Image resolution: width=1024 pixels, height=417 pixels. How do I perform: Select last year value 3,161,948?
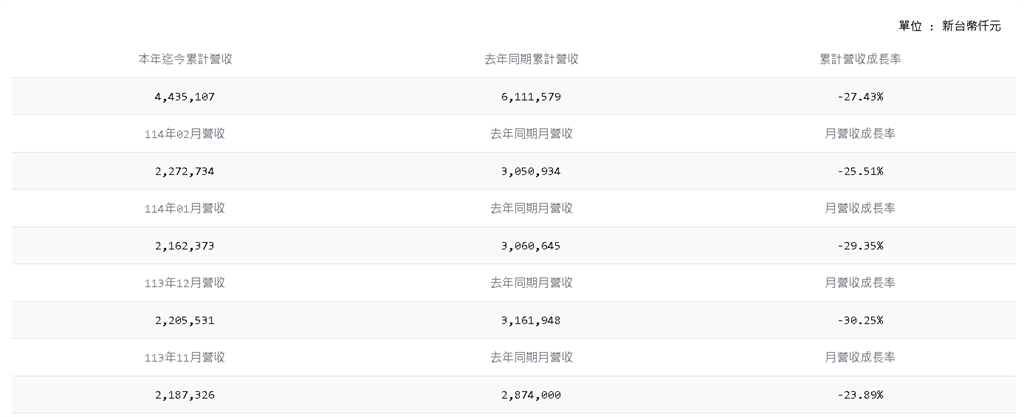point(531,320)
